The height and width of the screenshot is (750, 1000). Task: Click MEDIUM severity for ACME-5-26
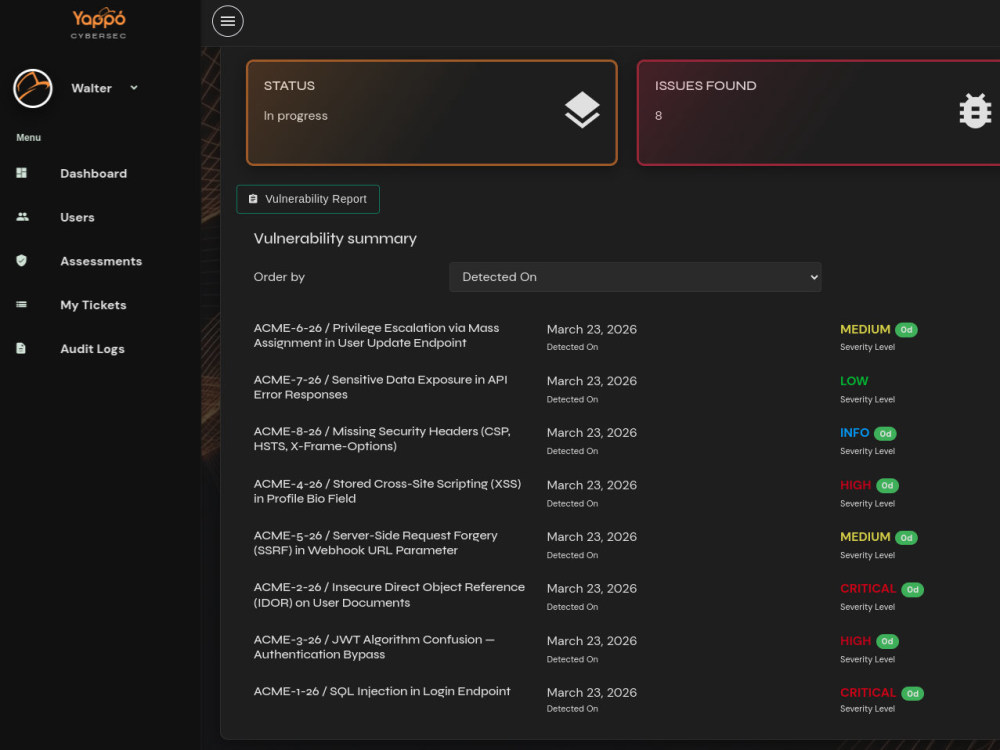865,536
